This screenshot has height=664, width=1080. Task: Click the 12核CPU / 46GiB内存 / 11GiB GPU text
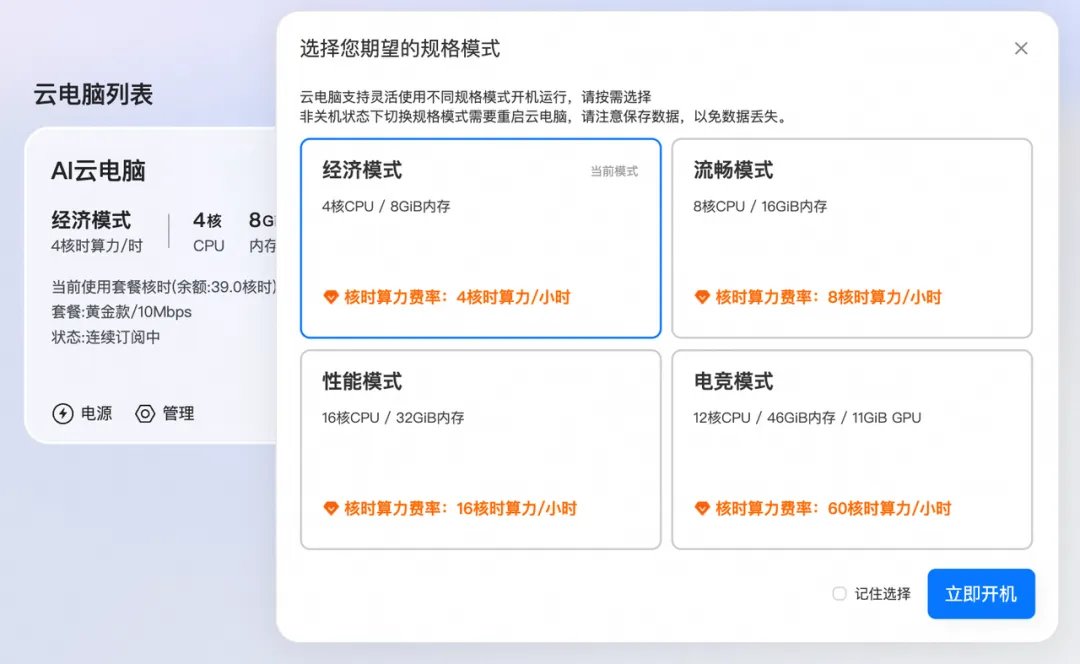point(807,417)
